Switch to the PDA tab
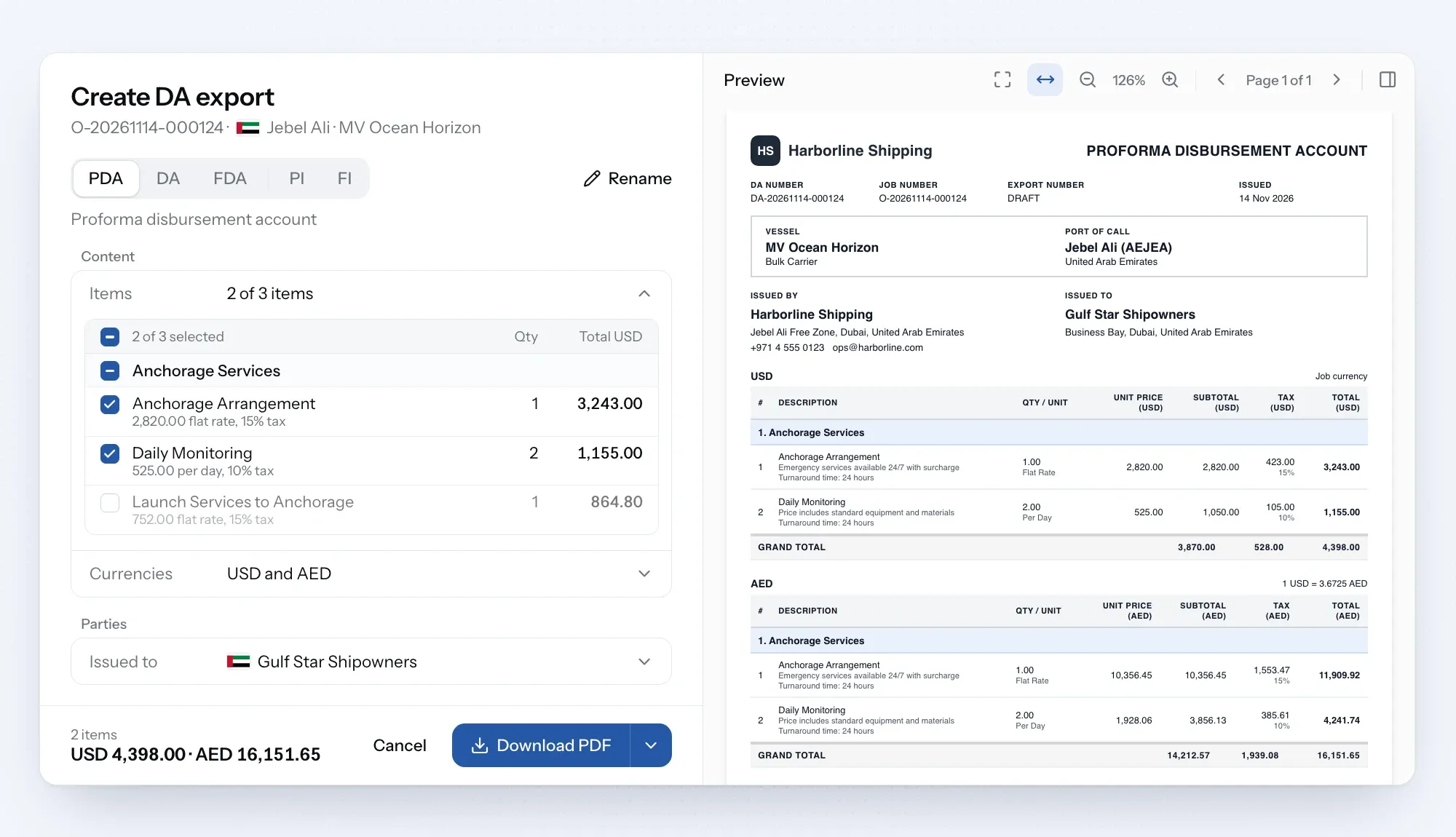The width and height of the screenshot is (1456, 837). pos(106,178)
